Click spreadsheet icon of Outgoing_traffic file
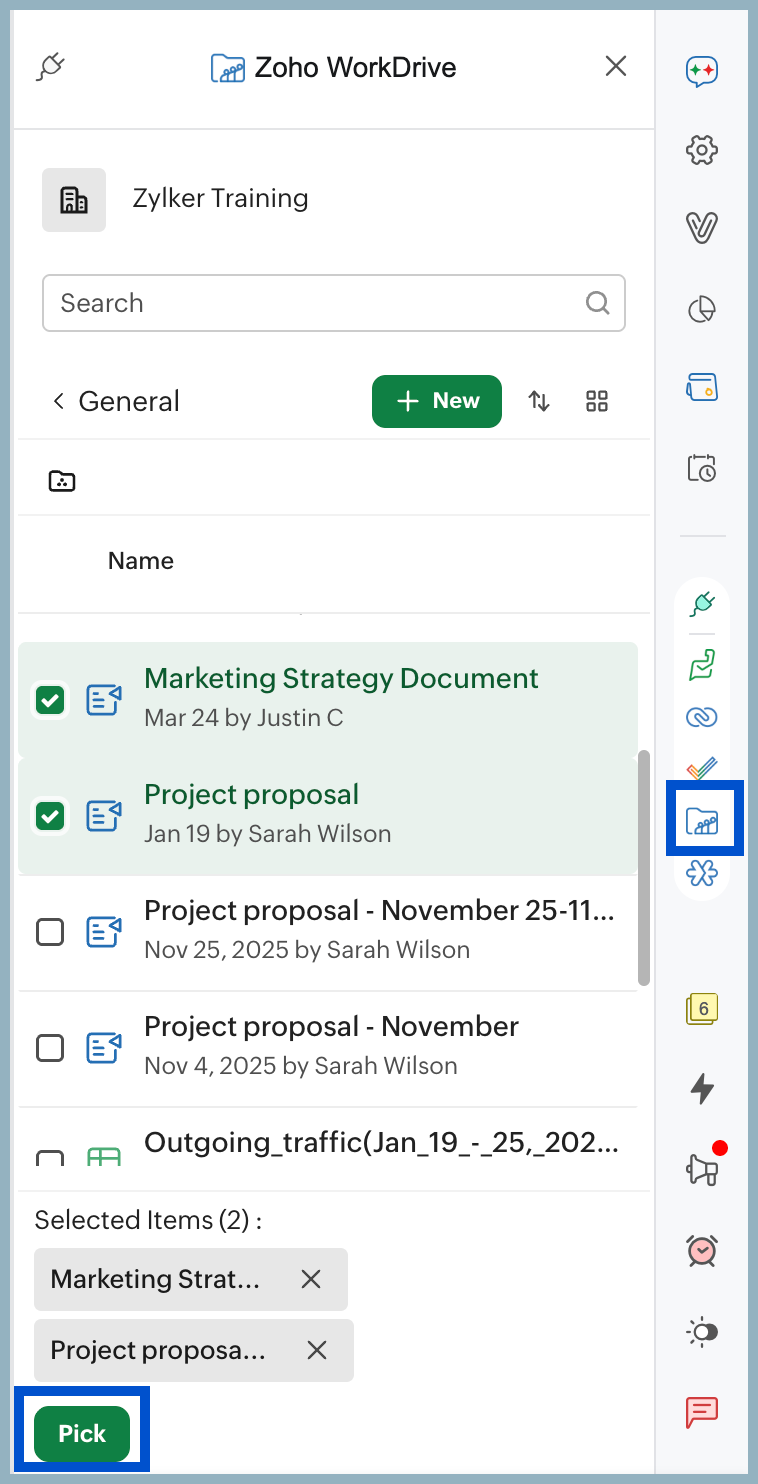This screenshot has height=1484, width=758. click(103, 1157)
